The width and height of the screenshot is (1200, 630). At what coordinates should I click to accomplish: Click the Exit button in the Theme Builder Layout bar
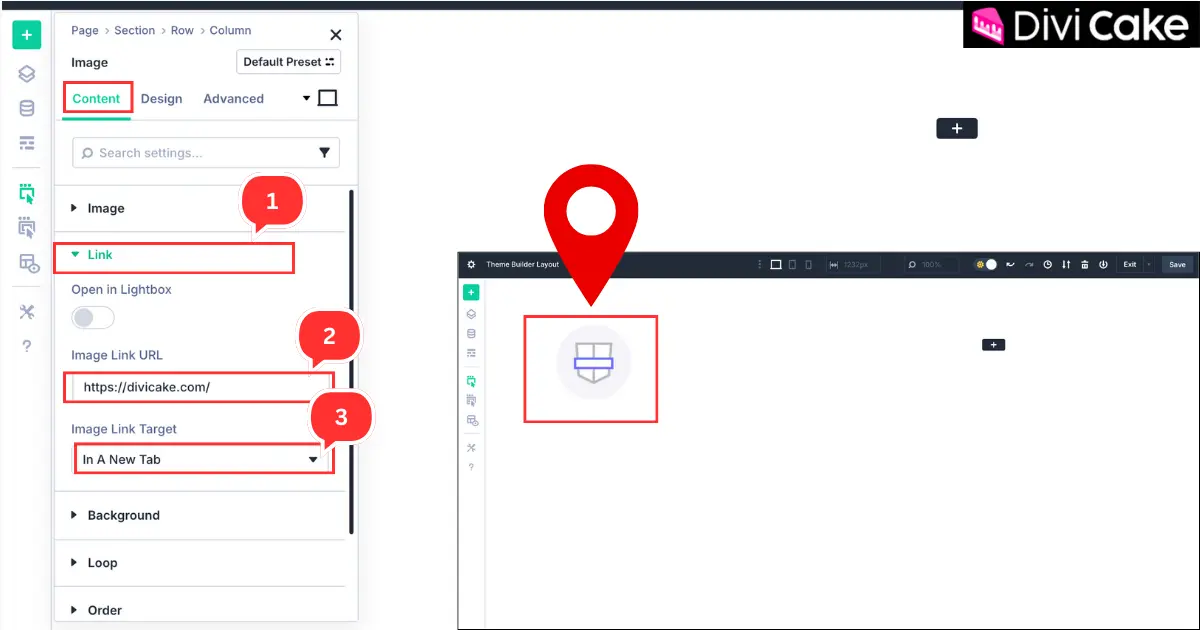click(x=1130, y=265)
